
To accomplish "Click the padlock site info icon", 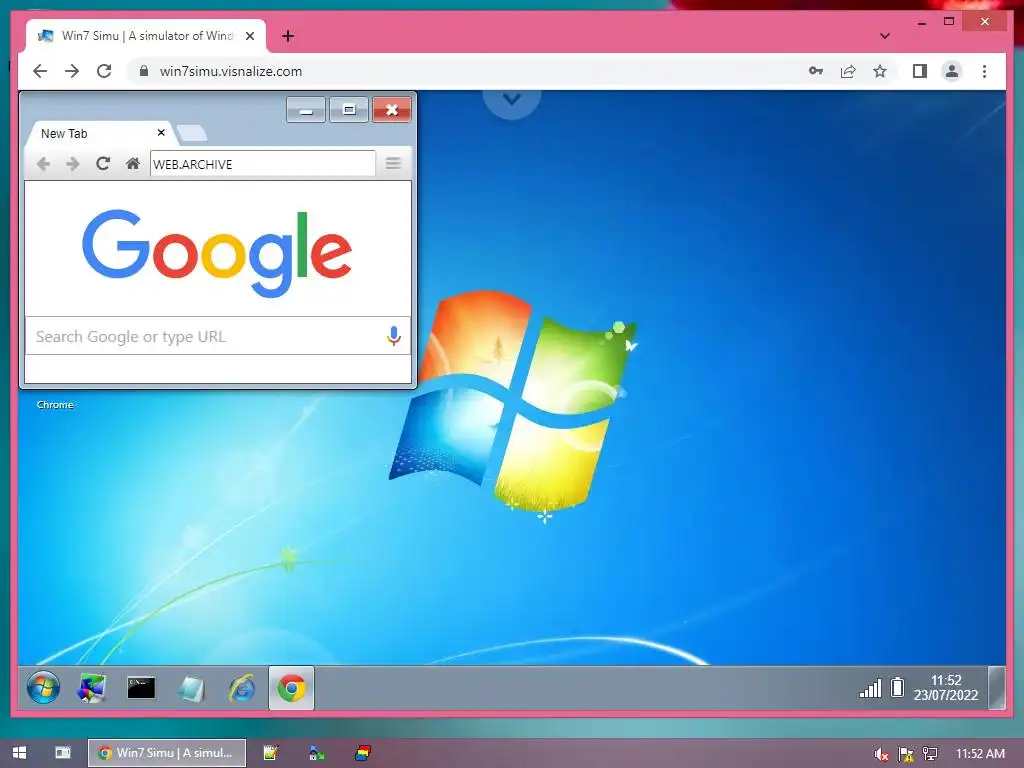I will tap(144, 71).
